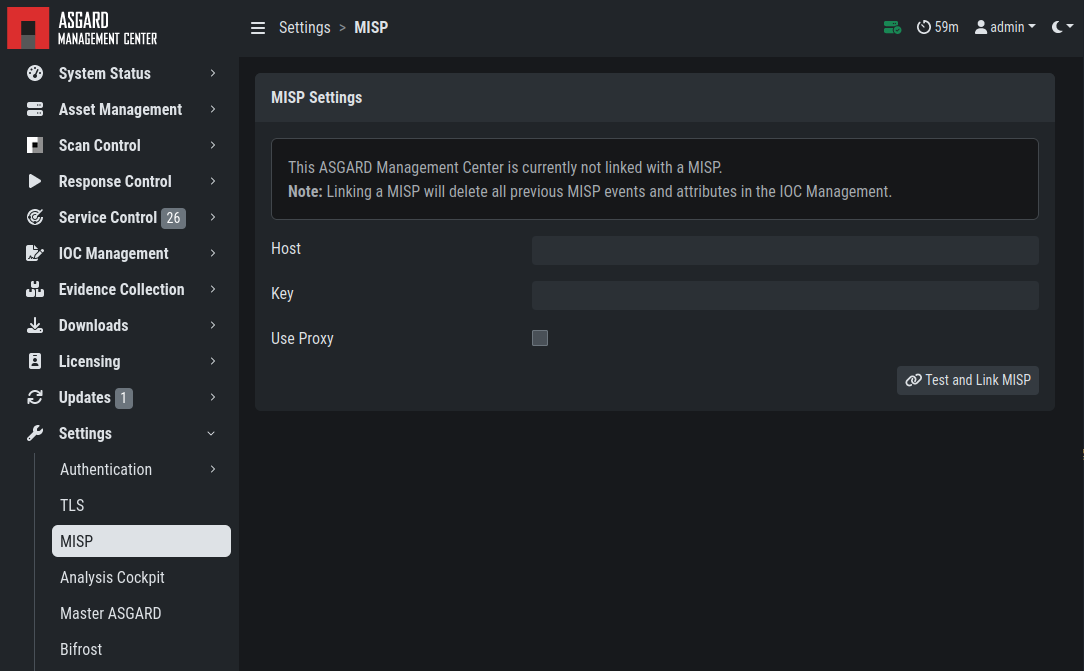Expand Service Control chevron
The image size is (1084, 671).
pos(212,217)
